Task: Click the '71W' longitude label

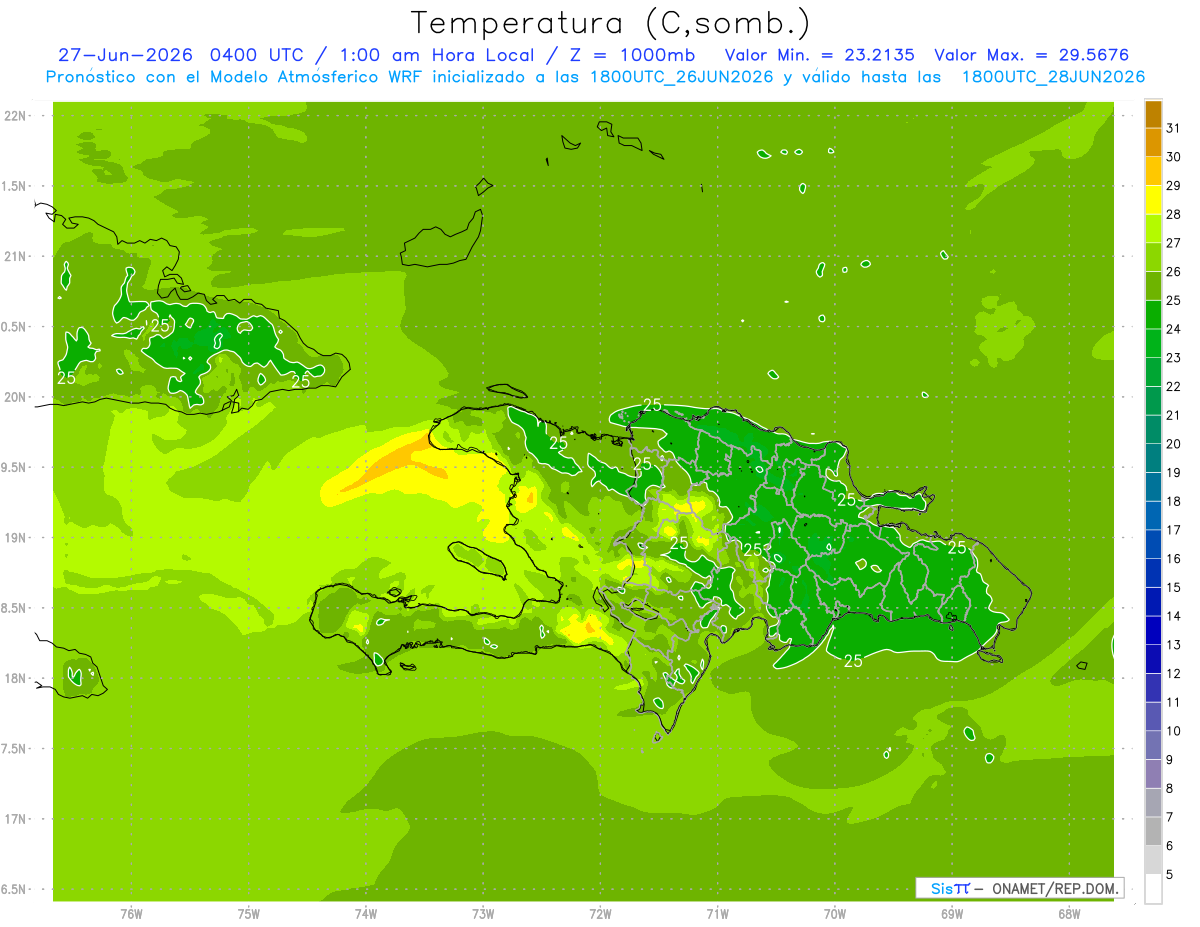Action: pyautogui.click(x=717, y=914)
